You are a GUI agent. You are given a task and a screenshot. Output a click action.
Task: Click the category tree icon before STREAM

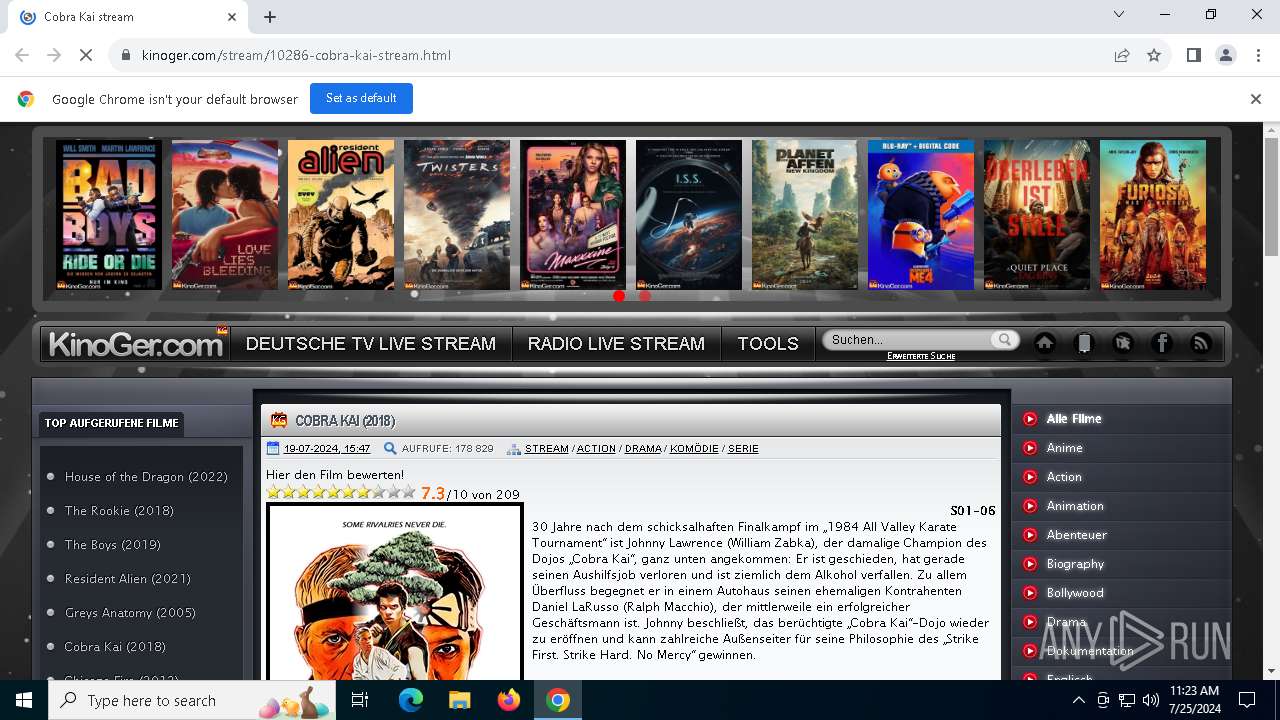pos(514,449)
